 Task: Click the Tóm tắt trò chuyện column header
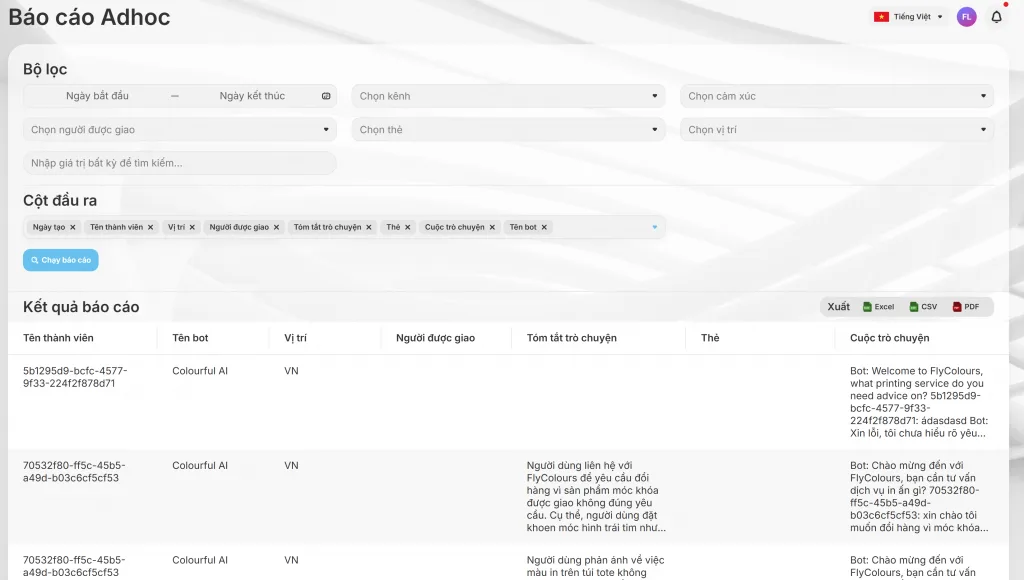pos(571,338)
